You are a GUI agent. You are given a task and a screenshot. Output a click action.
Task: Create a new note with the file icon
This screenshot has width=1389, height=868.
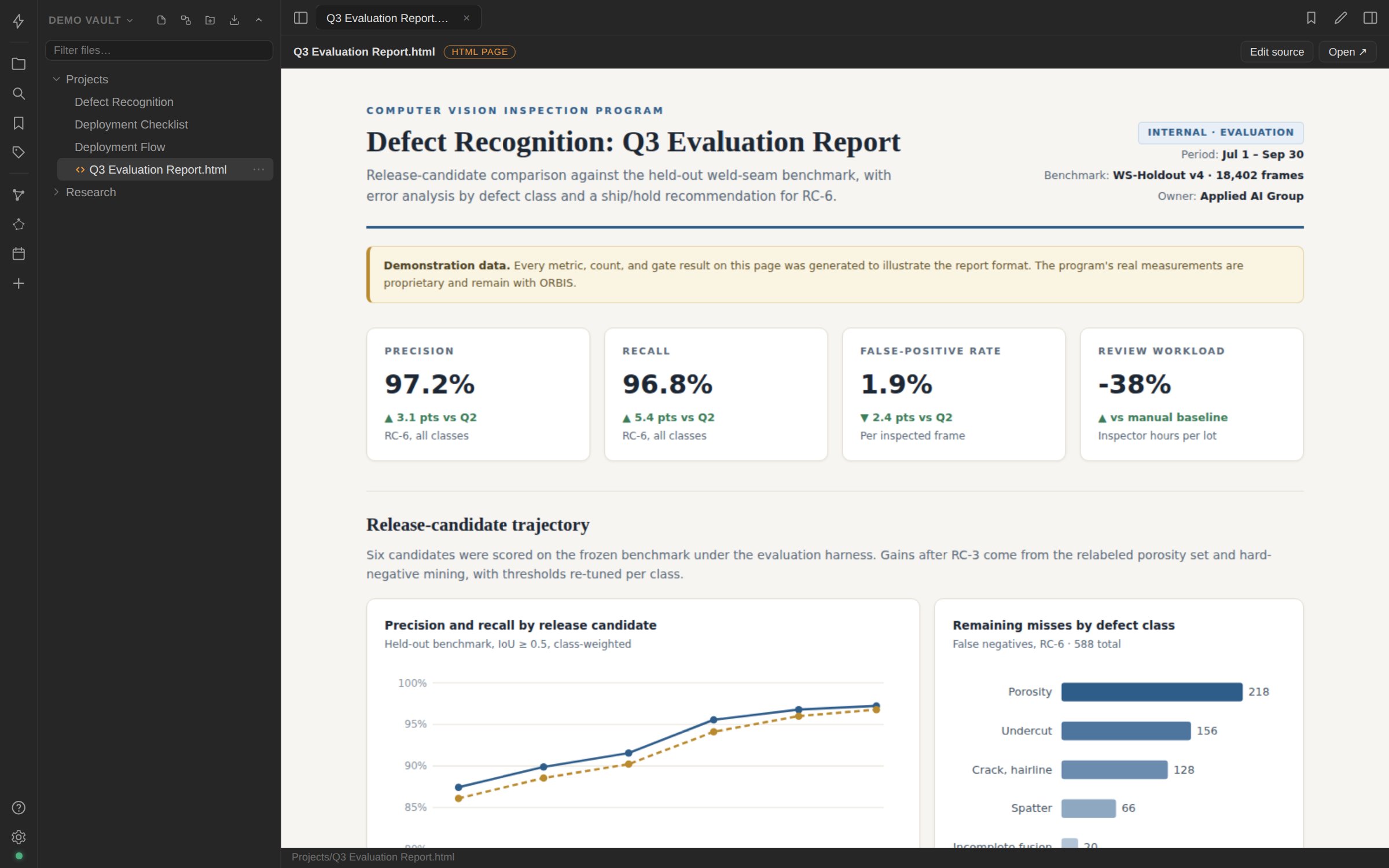point(161,20)
